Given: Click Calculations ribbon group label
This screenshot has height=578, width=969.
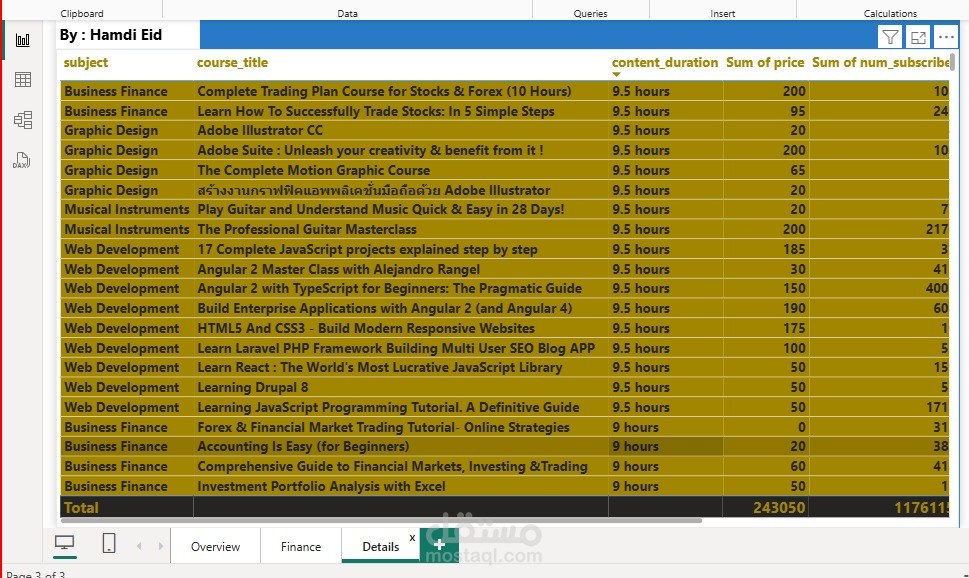Looking at the screenshot, I should [x=890, y=13].
